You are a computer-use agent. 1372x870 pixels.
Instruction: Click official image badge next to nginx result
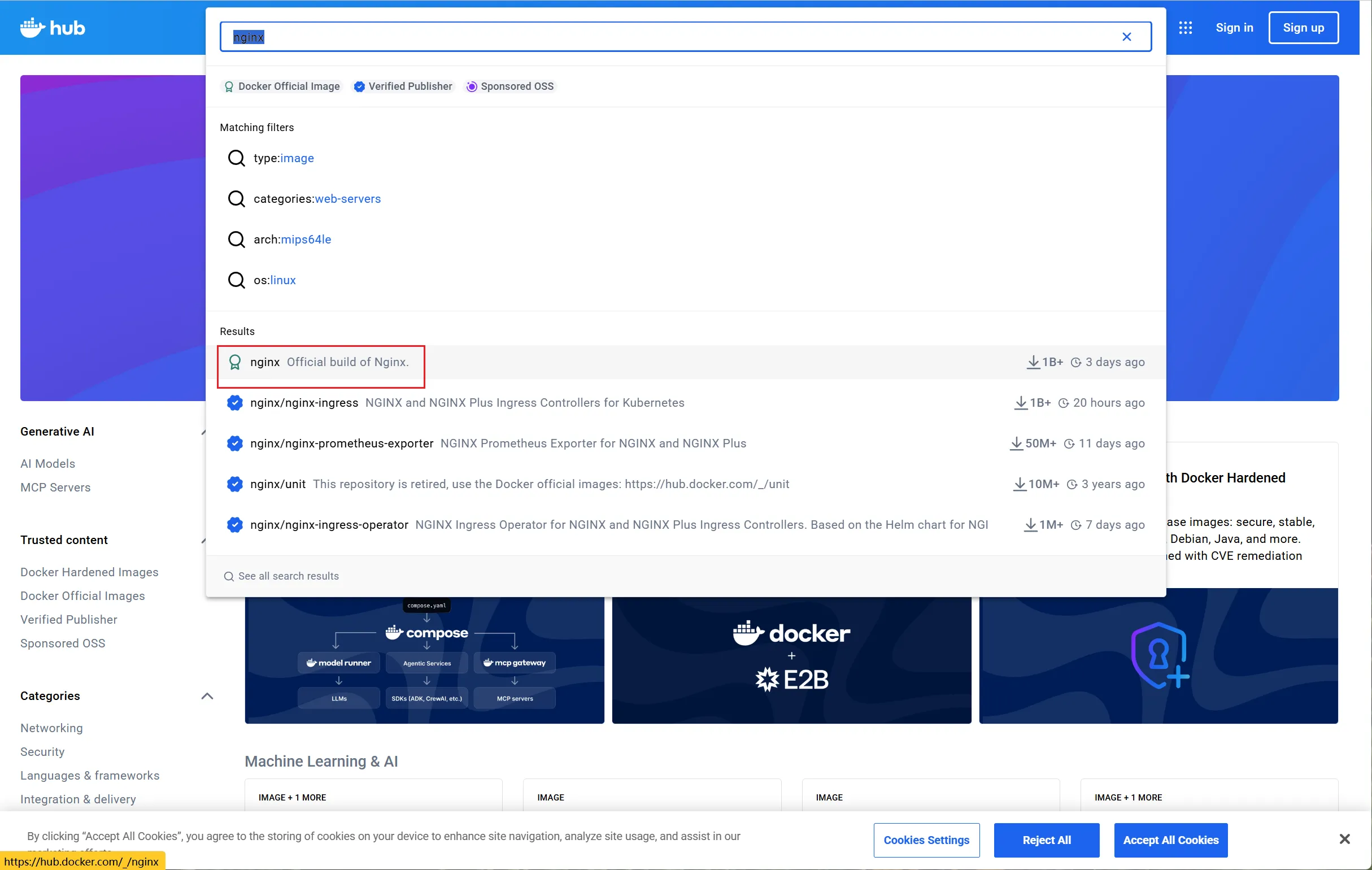coord(235,362)
